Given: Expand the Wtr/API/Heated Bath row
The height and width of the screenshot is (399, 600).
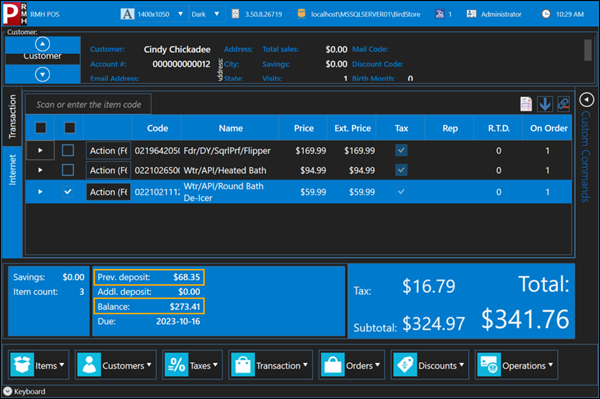Looking at the screenshot, I should [x=40, y=170].
